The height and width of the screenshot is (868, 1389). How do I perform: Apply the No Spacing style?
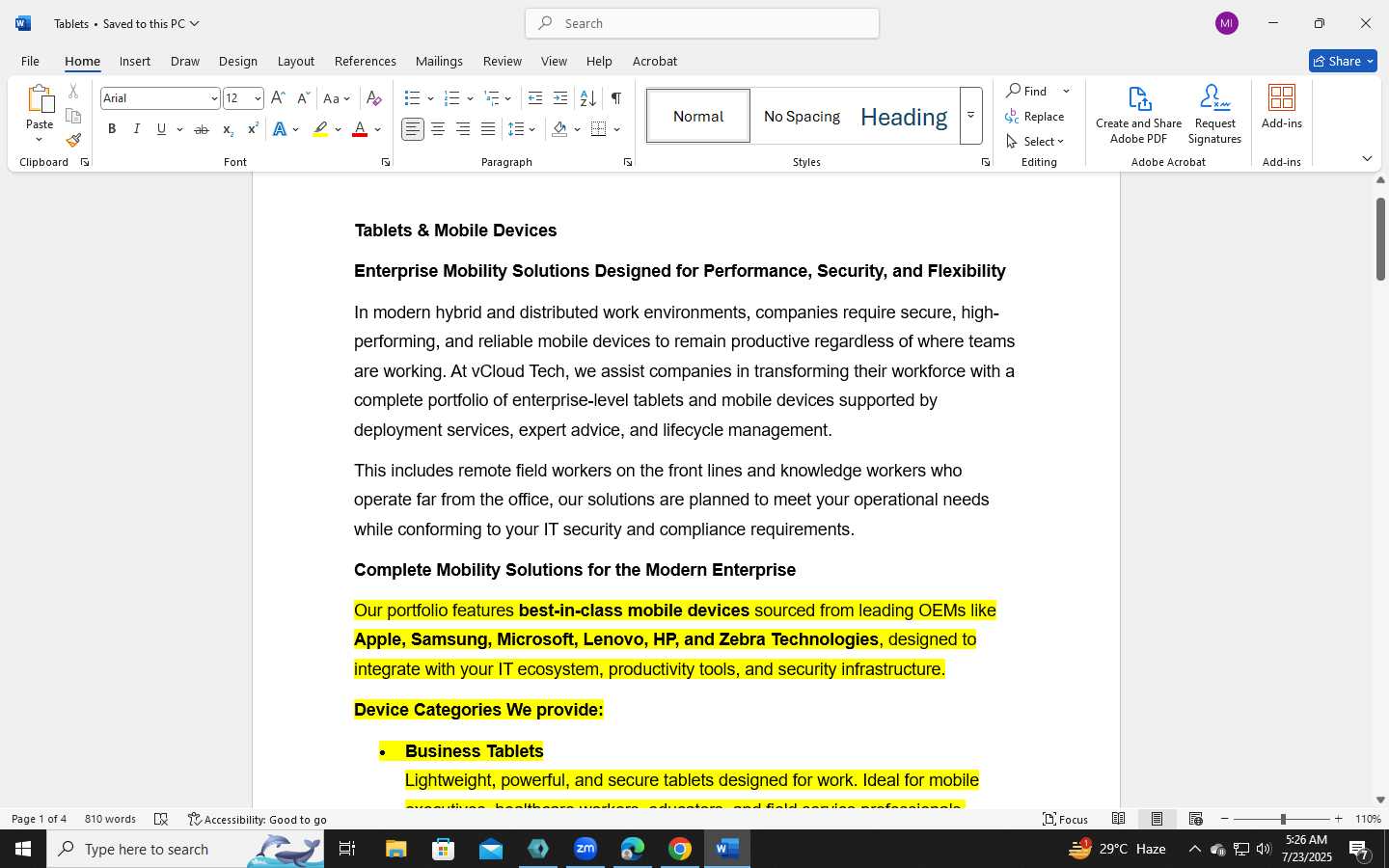click(802, 116)
